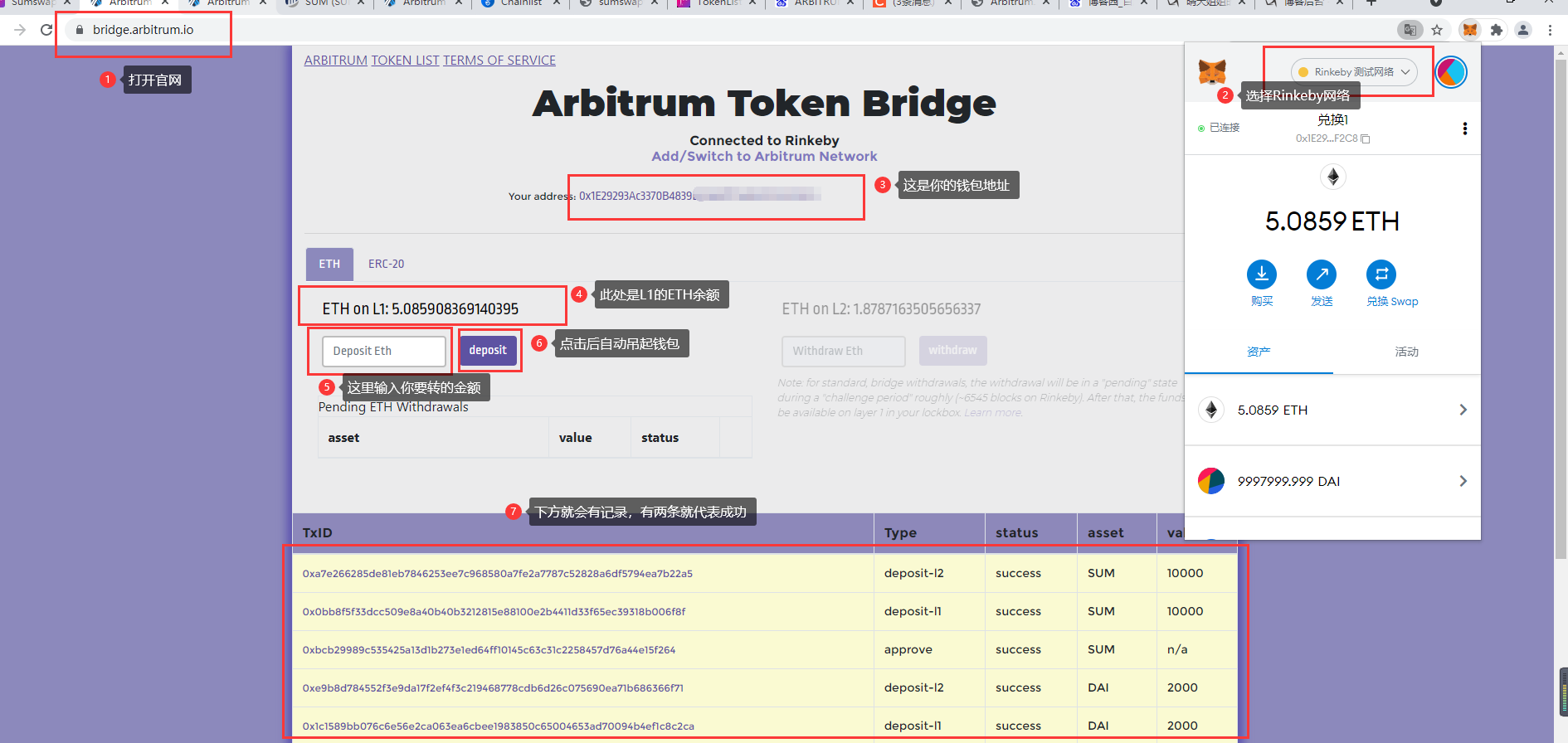This screenshot has width=1568, height=743.
Task: Click the MetaMask Send (发送) icon
Action: click(x=1322, y=274)
